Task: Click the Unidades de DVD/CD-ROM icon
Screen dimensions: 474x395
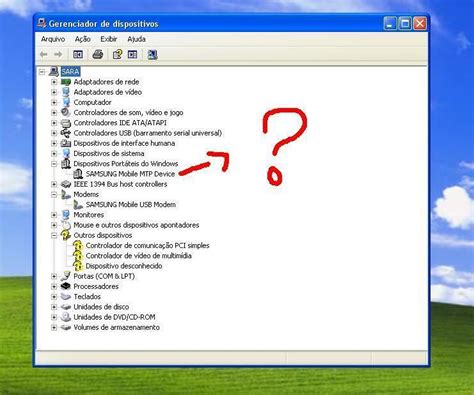Action: pos(66,317)
